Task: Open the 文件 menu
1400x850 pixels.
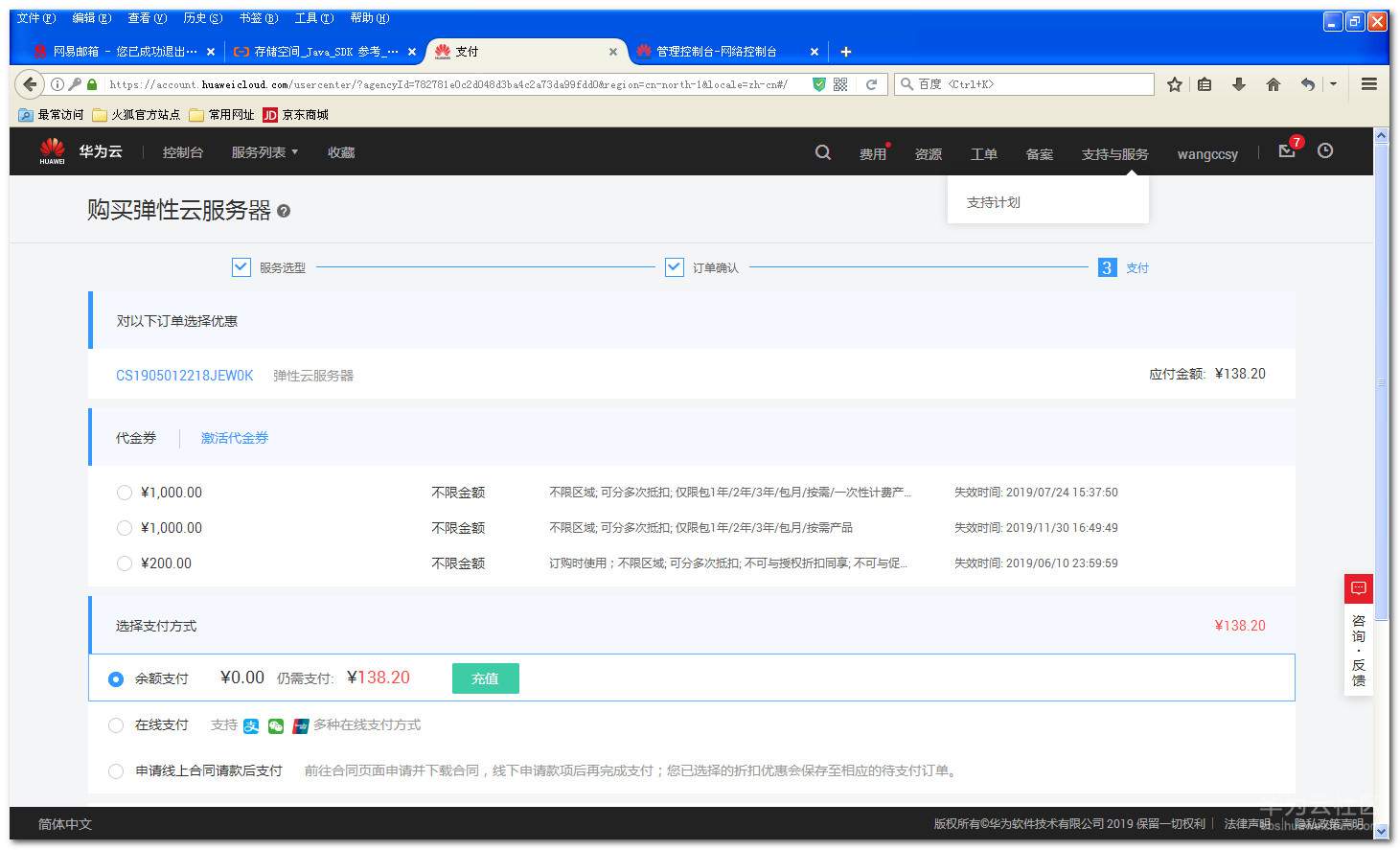Action: (36, 18)
